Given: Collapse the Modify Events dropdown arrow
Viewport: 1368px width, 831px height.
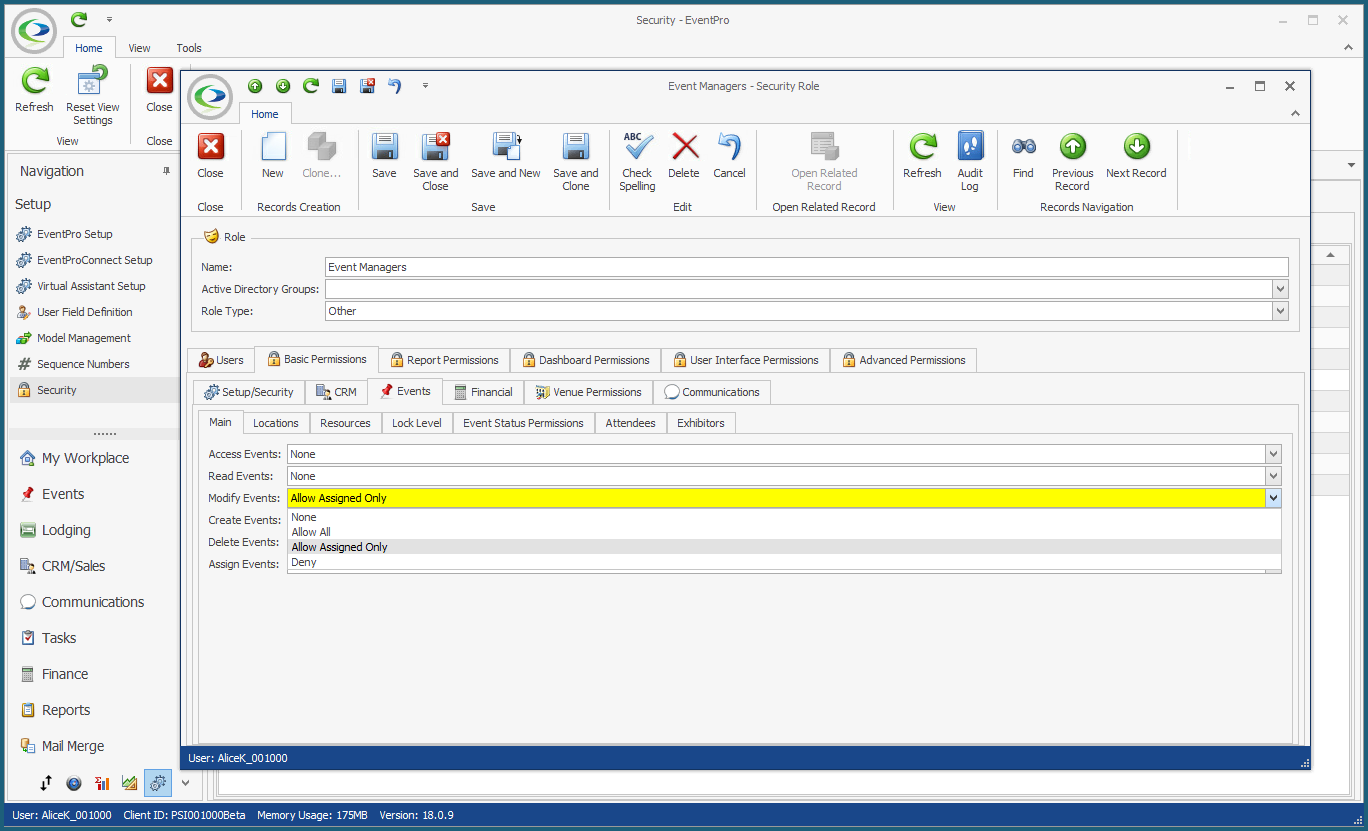Looking at the screenshot, I should pos(1273,498).
